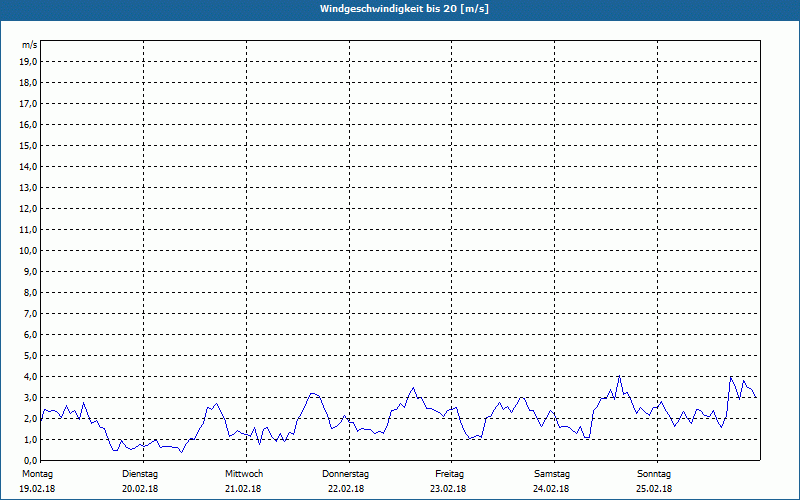Click the 'Donnerstag' day label
This screenshot has height=500, width=800.
pos(345,474)
